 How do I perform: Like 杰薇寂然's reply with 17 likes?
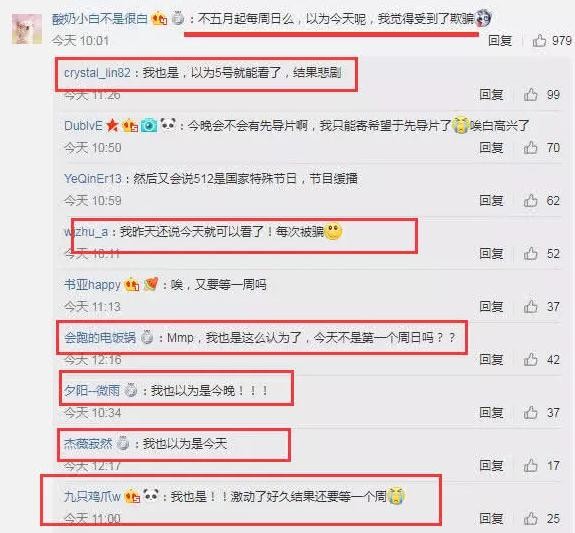531,466
